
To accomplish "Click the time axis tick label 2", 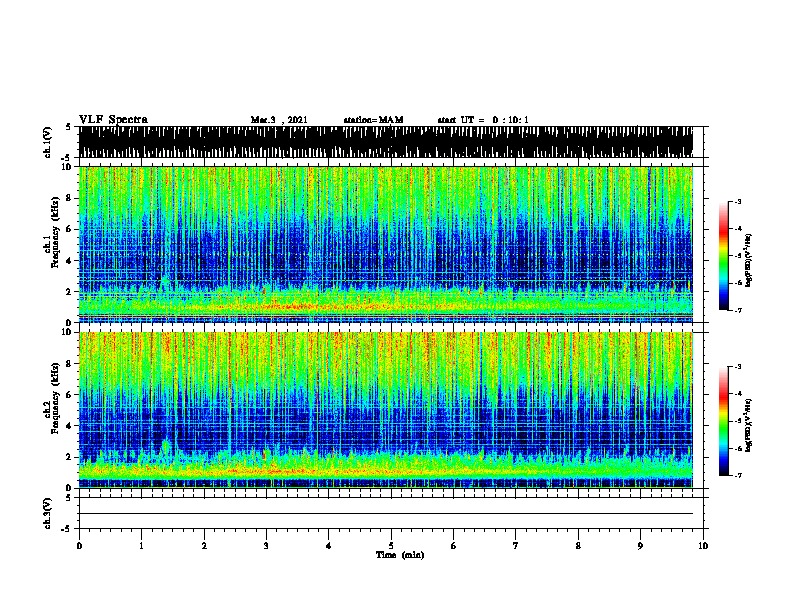I will 204,546.
